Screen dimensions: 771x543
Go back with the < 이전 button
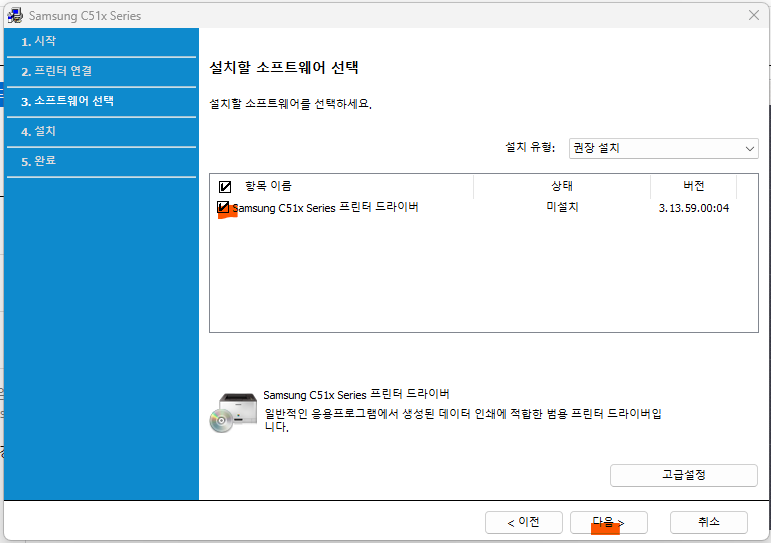coord(524,522)
